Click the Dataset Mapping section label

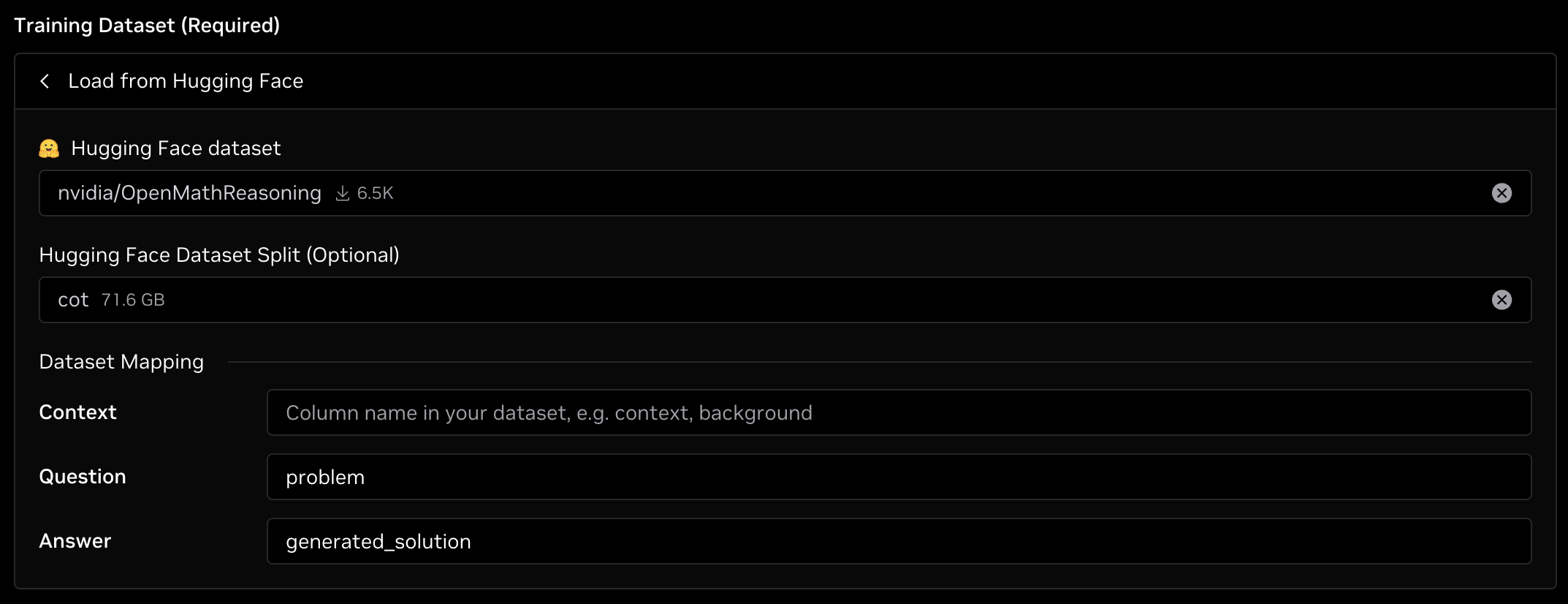pos(121,361)
